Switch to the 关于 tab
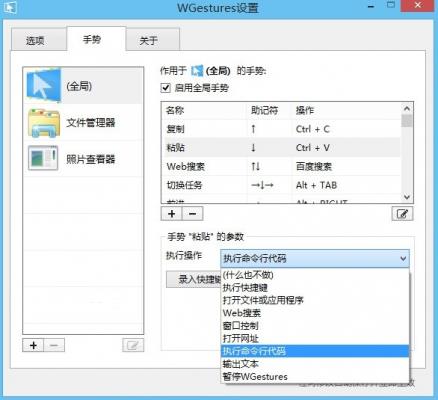This screenshot has height=400, width=438. [x=153, y=40]
